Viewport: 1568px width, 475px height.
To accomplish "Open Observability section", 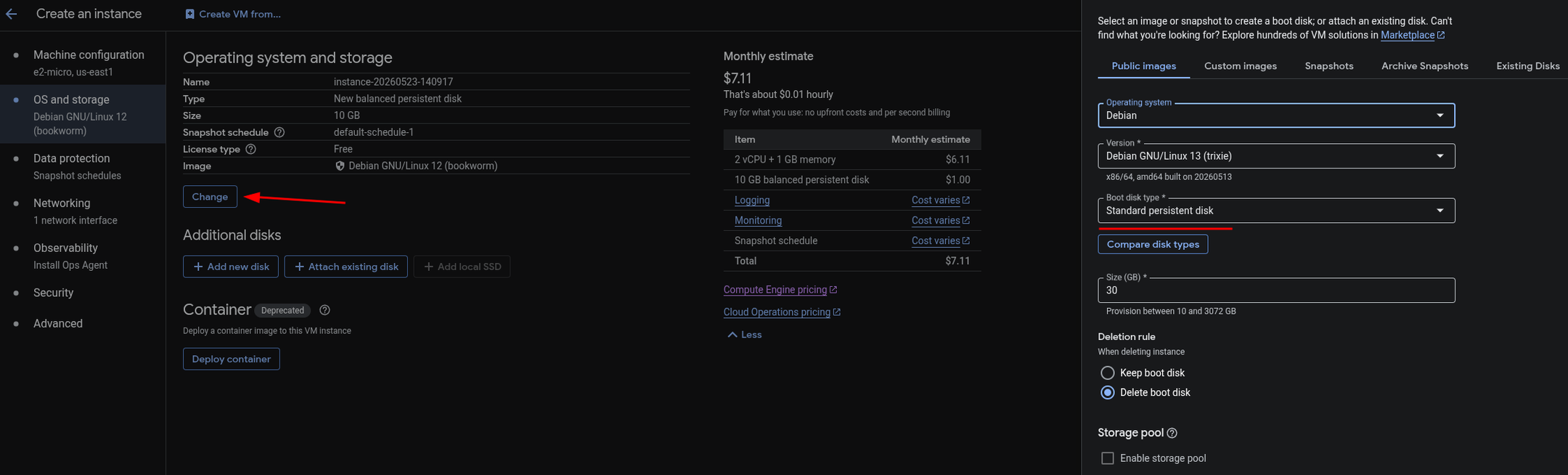I will pyautogui.click(x=83, y=256).
